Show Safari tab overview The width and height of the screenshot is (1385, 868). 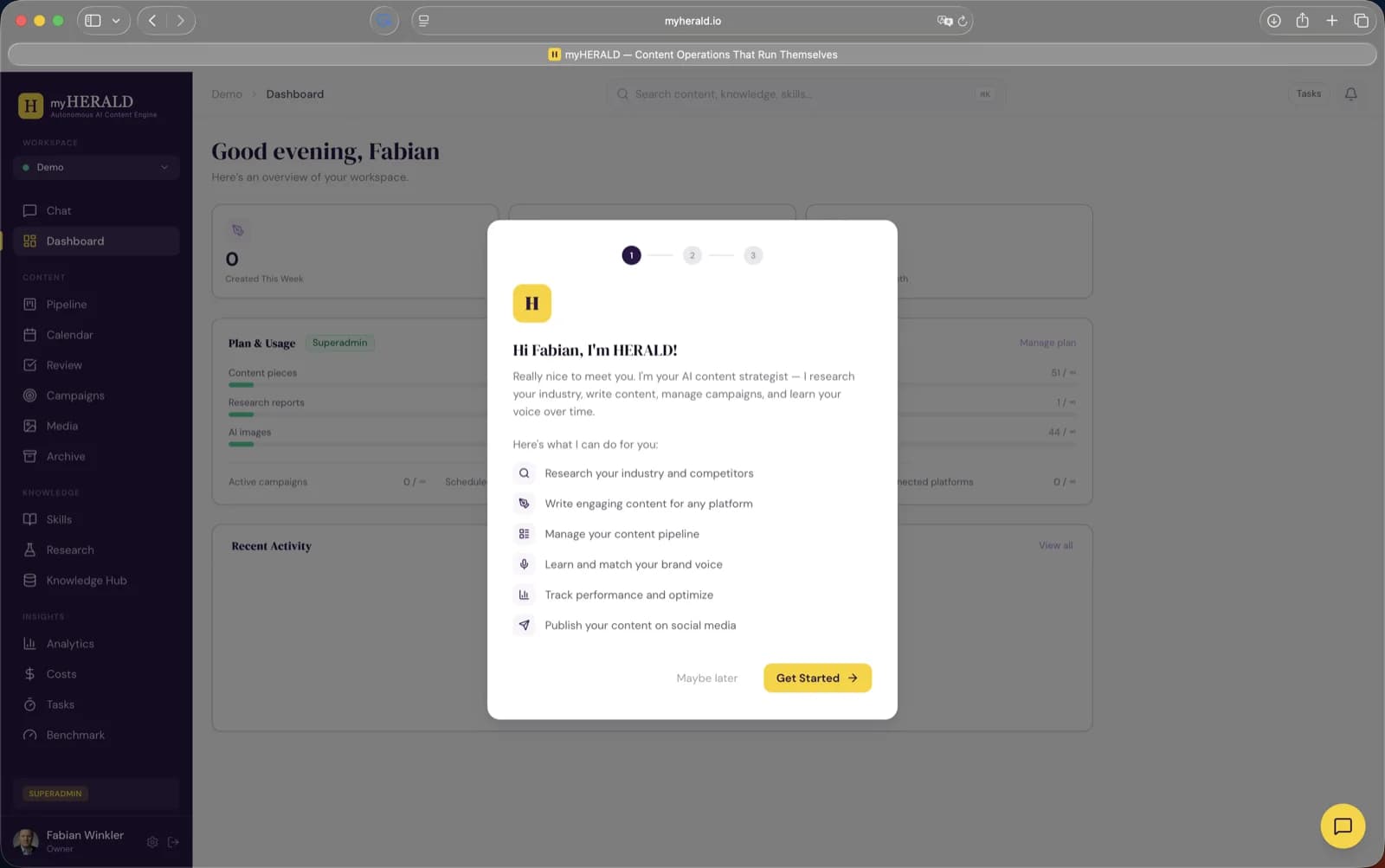1361,21
